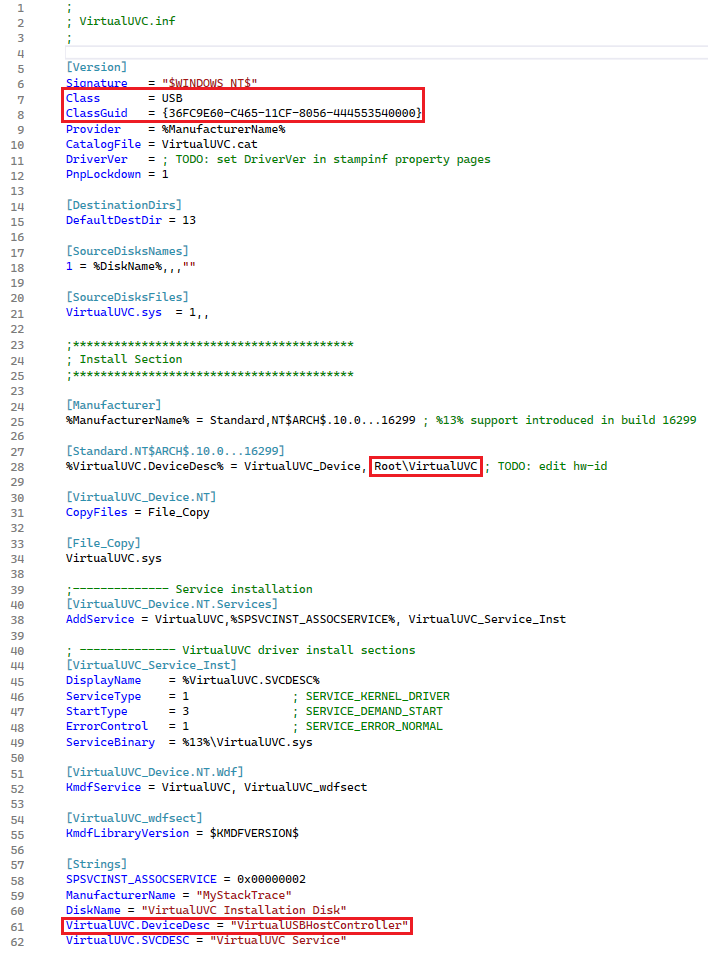Select the [SourceDisksFiles] section header
Screen dimensions: 708x953
(x=128, y=297)
